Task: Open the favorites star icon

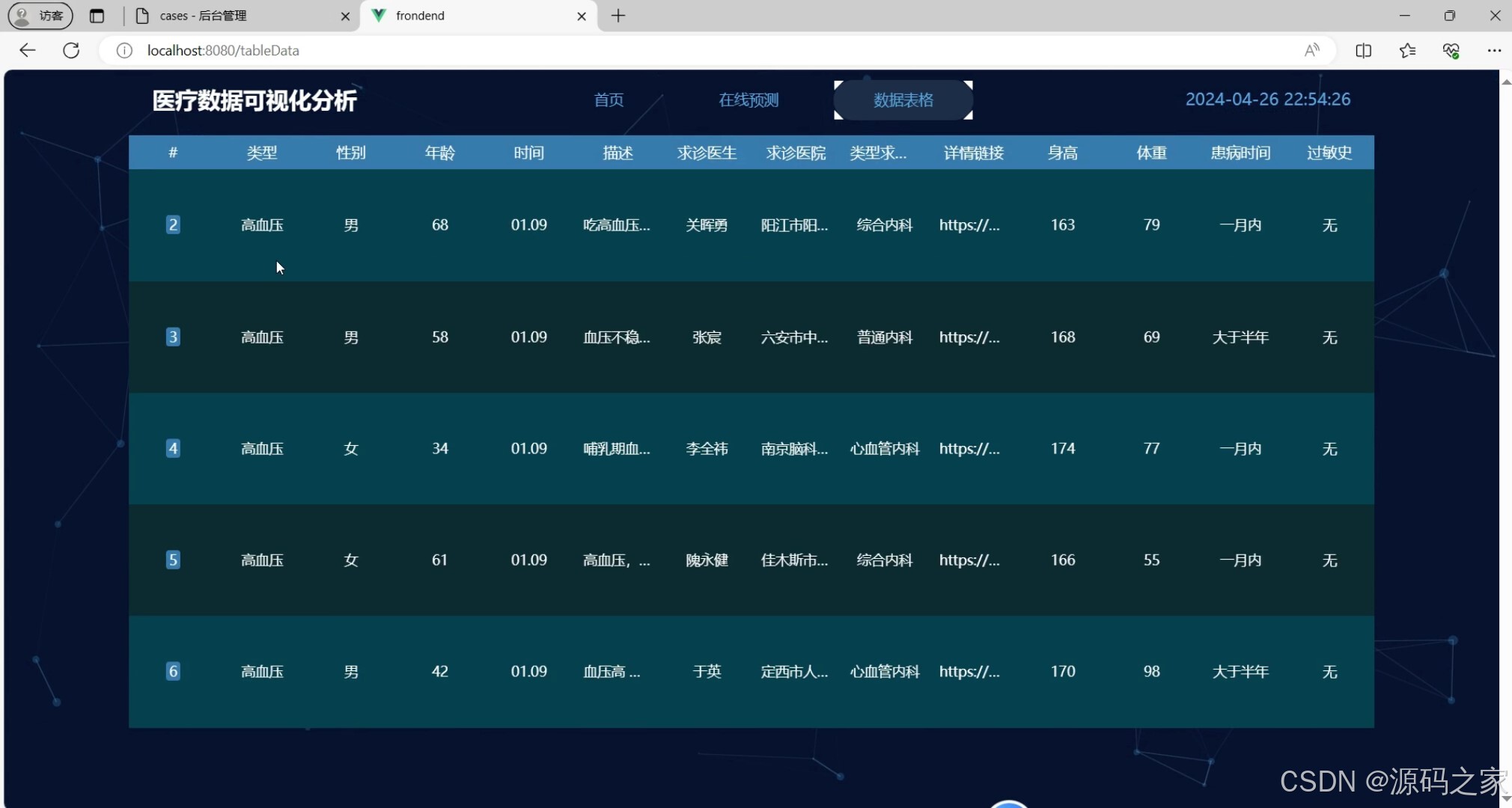Action: pos(1407,50)
